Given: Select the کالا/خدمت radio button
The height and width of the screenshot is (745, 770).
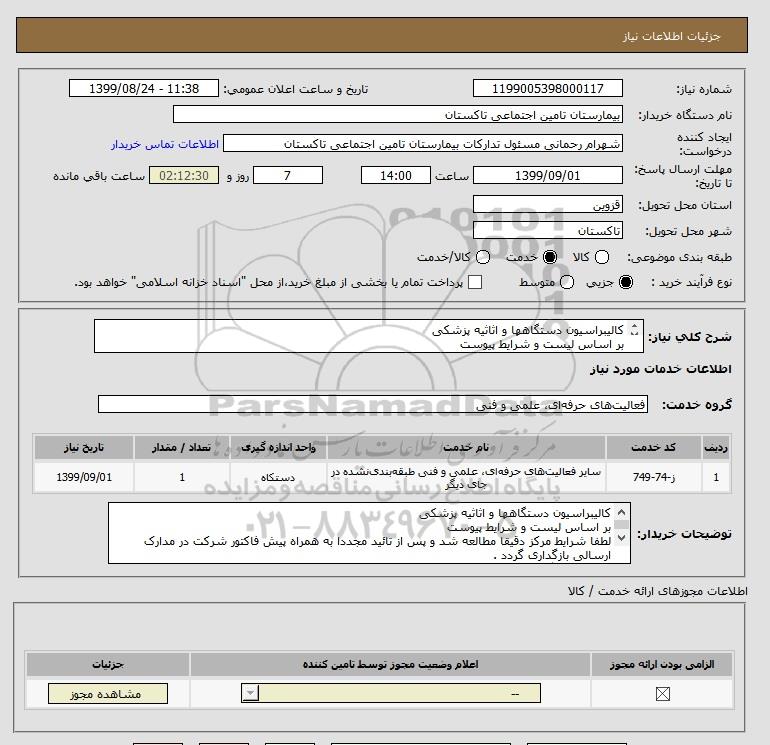Looking at the screenshot, I should 483,257.
